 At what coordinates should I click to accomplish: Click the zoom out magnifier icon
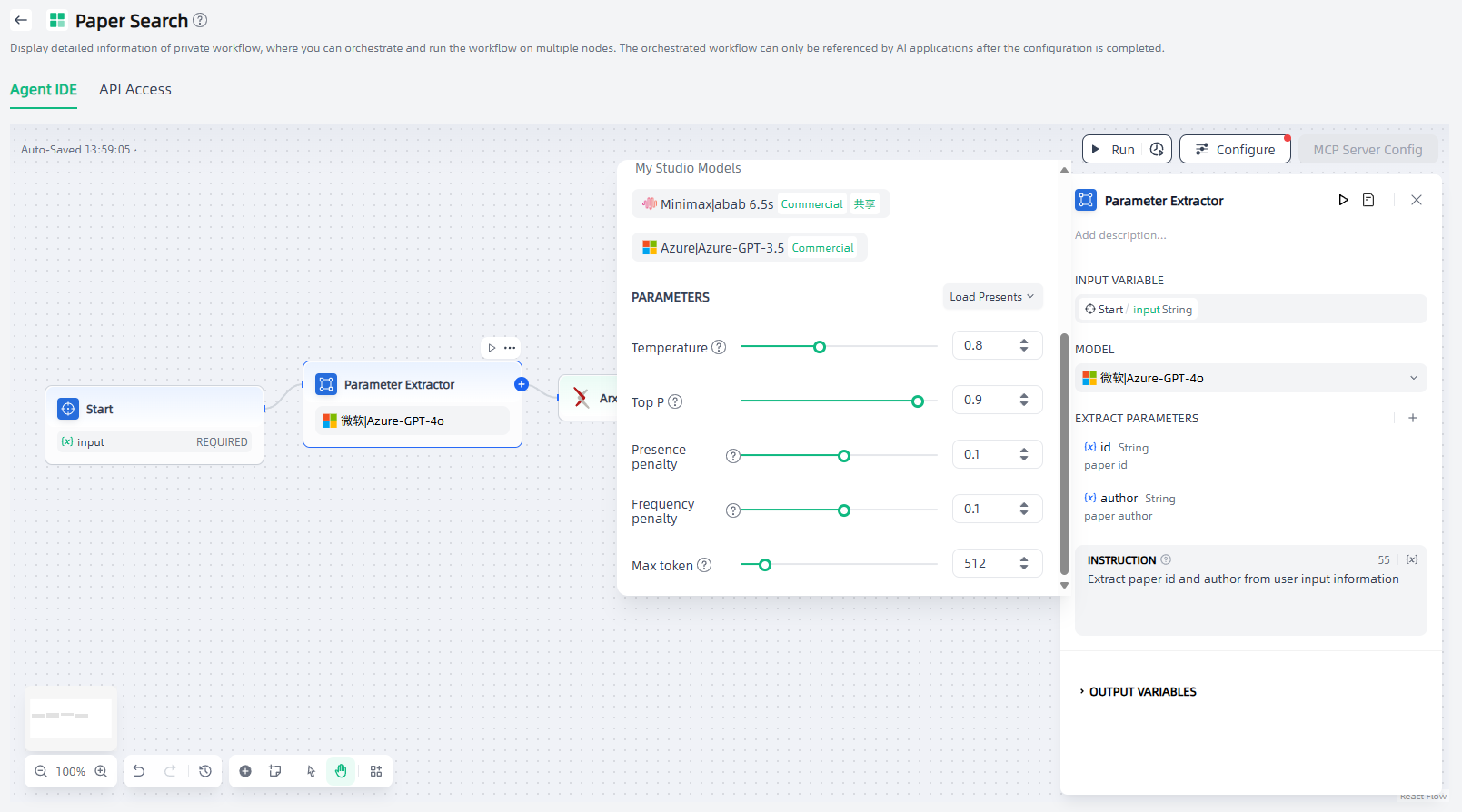point(41,771)
